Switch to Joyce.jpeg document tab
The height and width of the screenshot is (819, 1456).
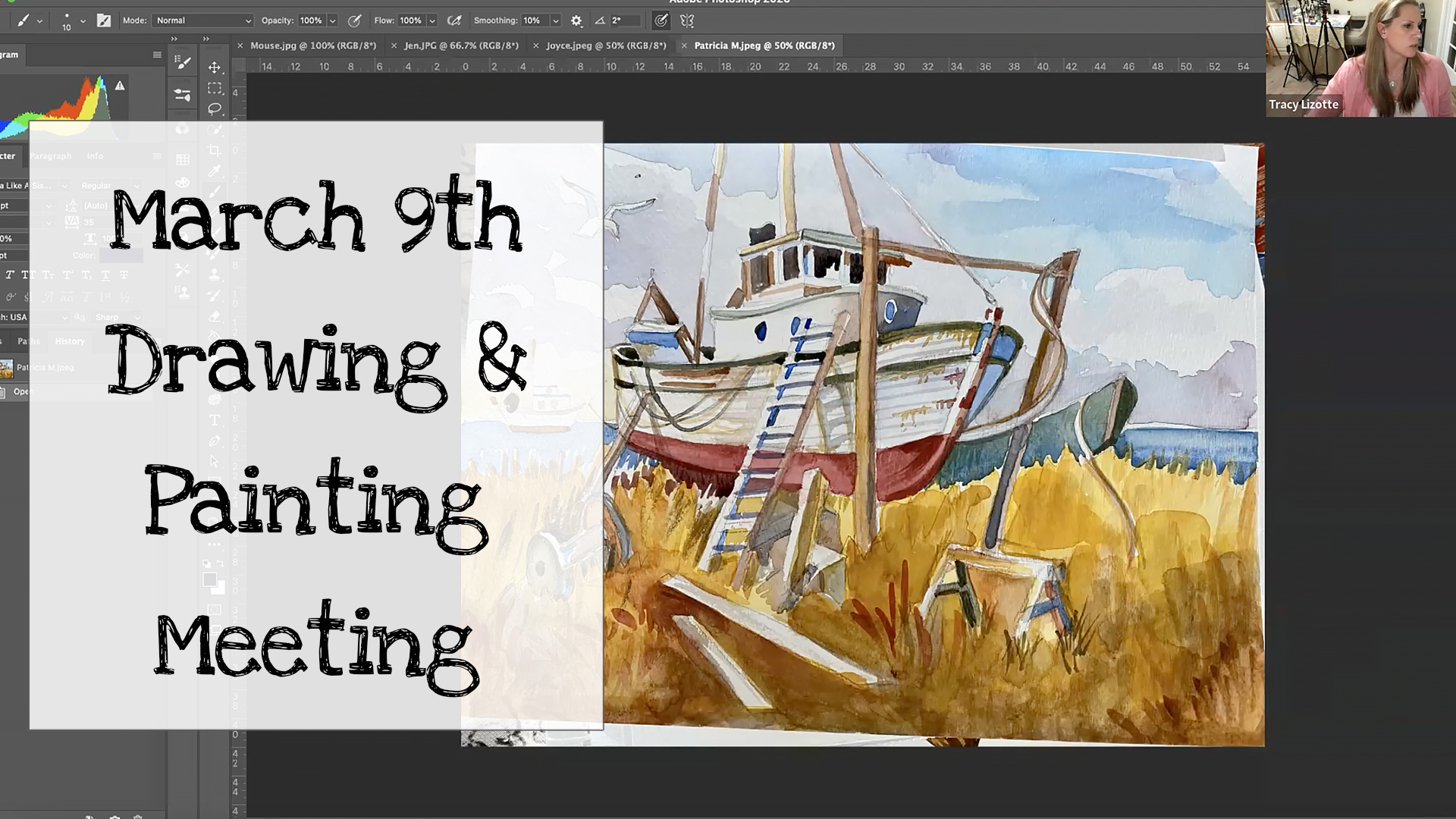coord(606,45)
